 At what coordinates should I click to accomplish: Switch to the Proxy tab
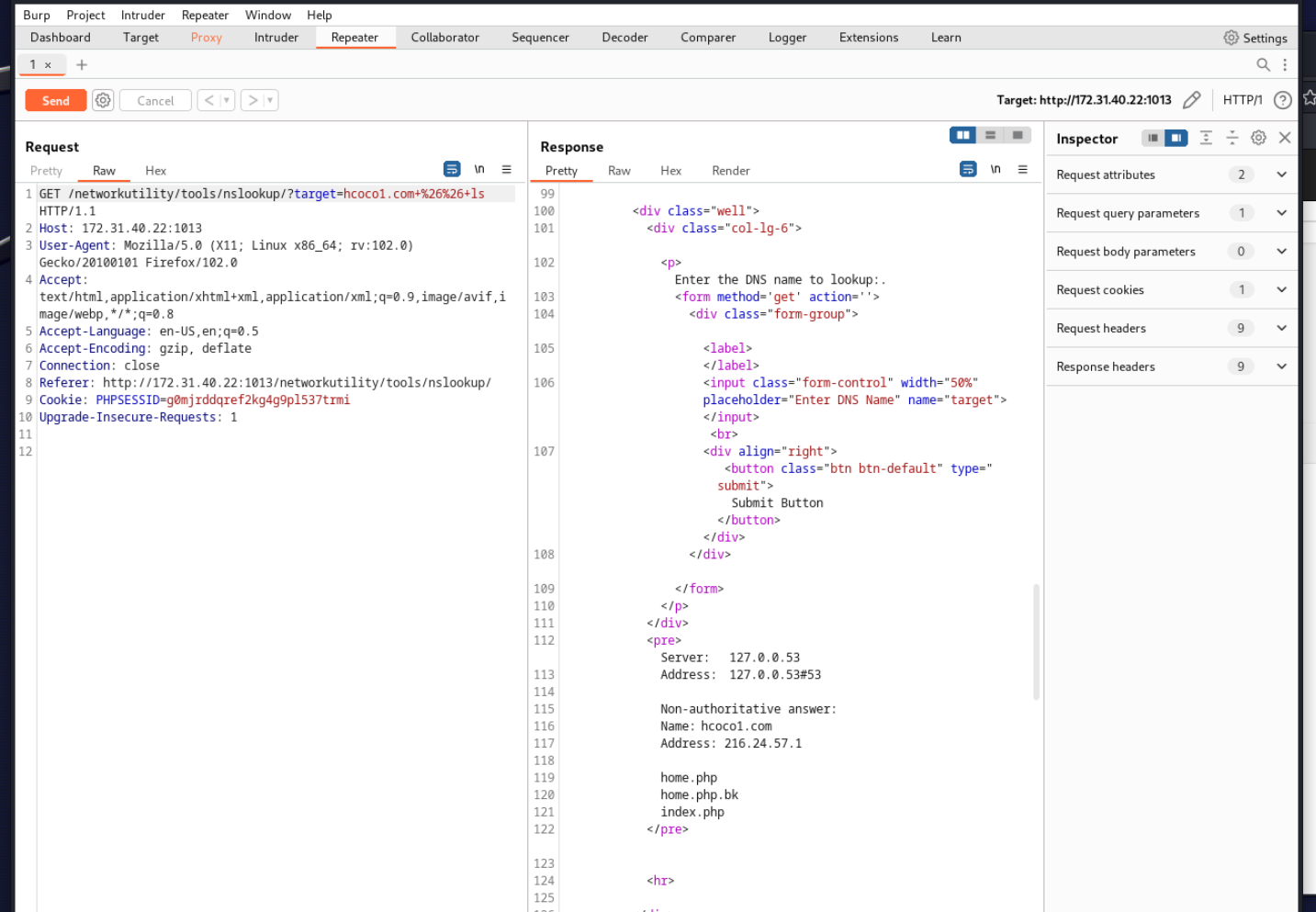point(207,38)
